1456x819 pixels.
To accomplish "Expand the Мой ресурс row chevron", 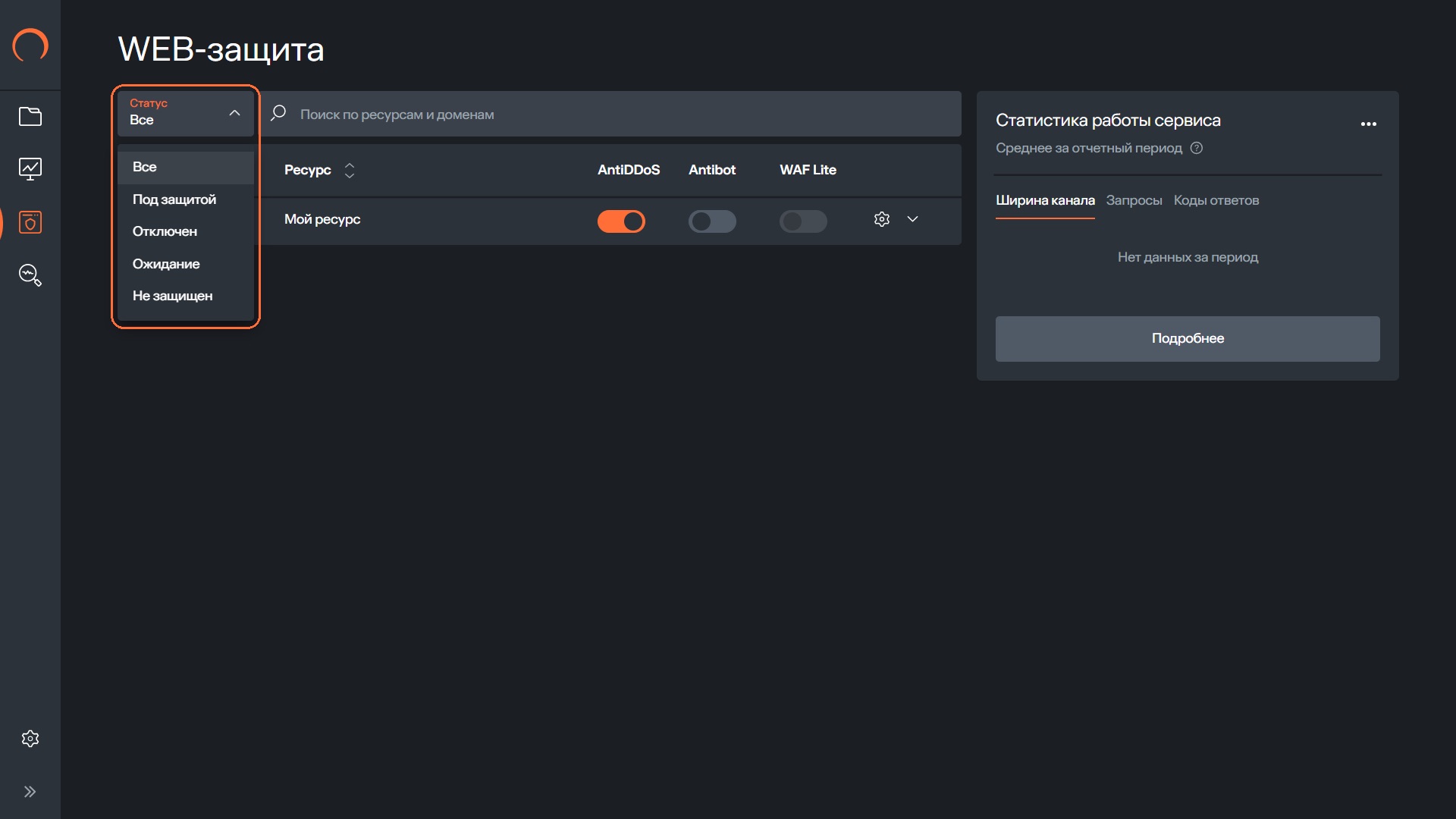I will [912, 219].
